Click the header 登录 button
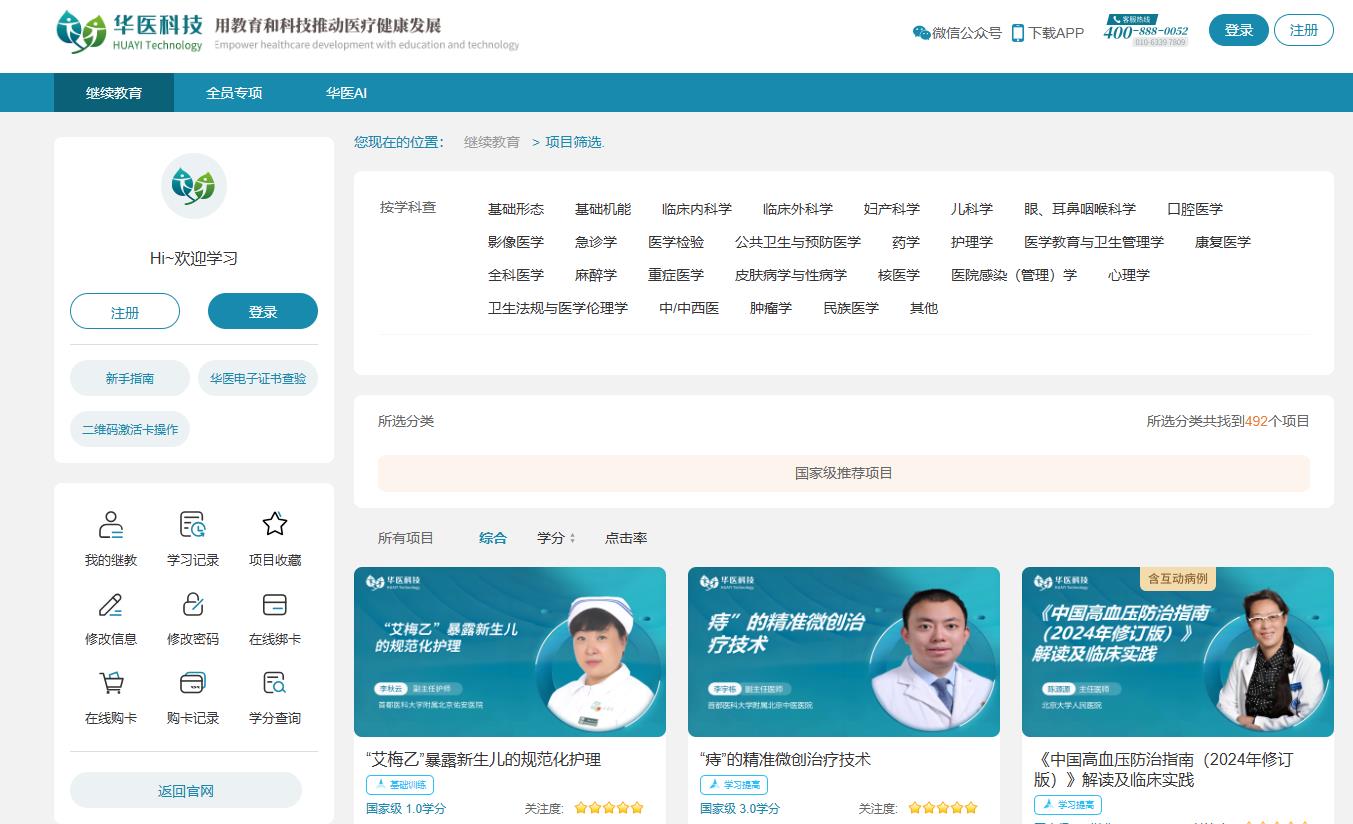The width and height of the screenshot is (1353, 824). (1238, 30)
